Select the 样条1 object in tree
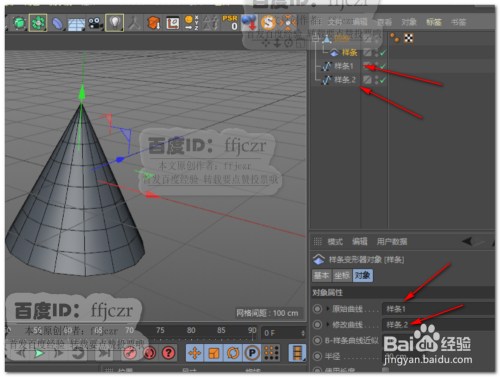This screenshot has width=500, height=377. 343,66
